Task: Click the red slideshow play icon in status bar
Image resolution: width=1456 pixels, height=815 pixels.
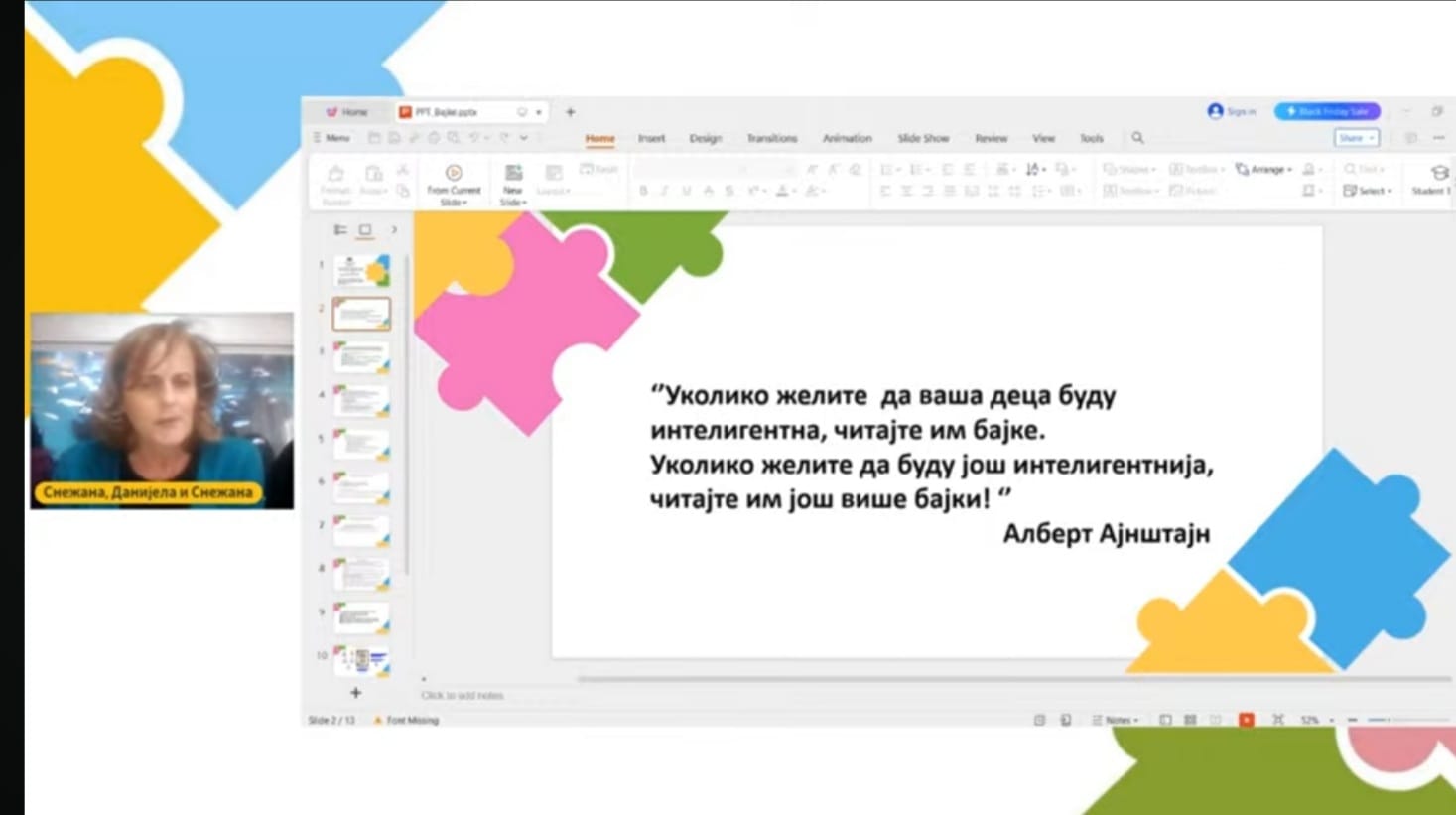Action: 1246,720
